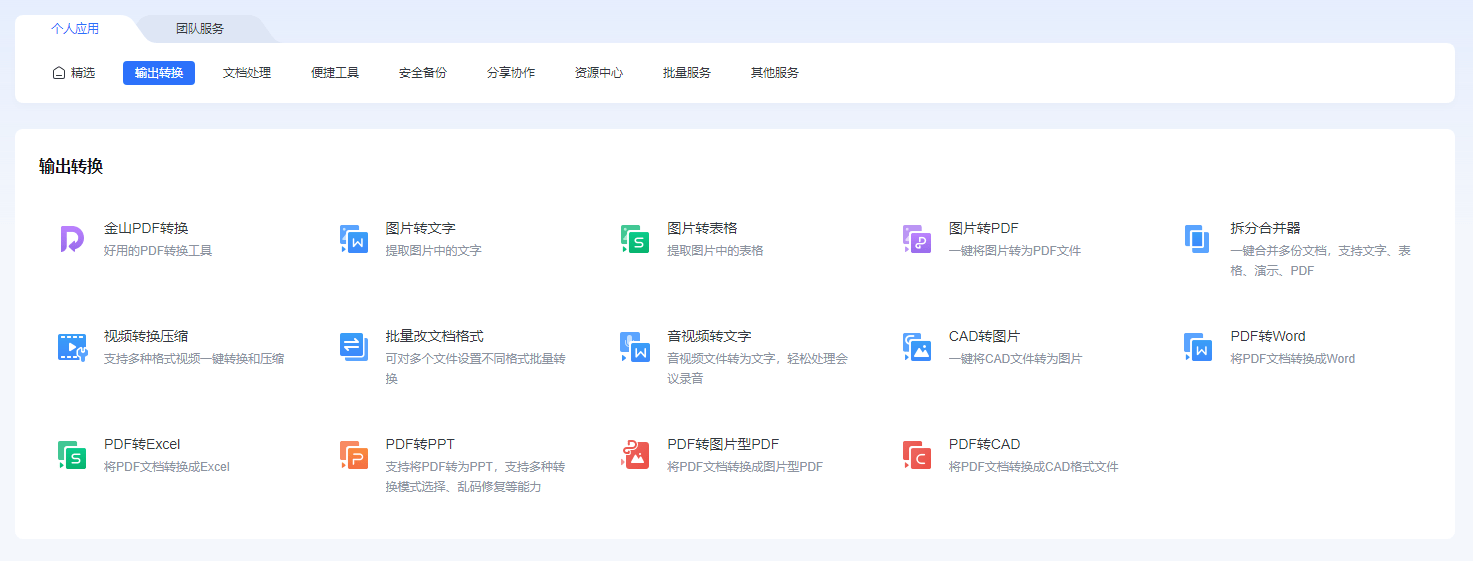Screen dimensions: 1473x561
Task: Click the description 一键将CAD文件转为图片
Action: coord(1016,359)
